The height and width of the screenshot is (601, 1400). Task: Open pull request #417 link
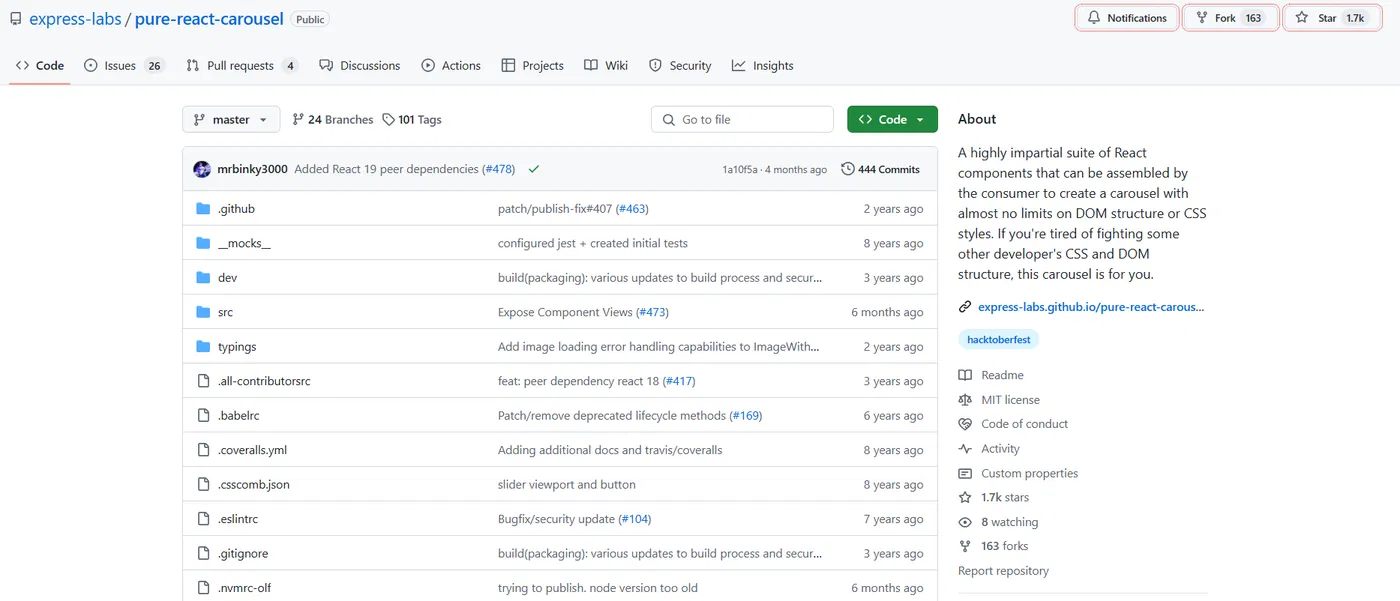pyautogui.click(x=679, y=381)
